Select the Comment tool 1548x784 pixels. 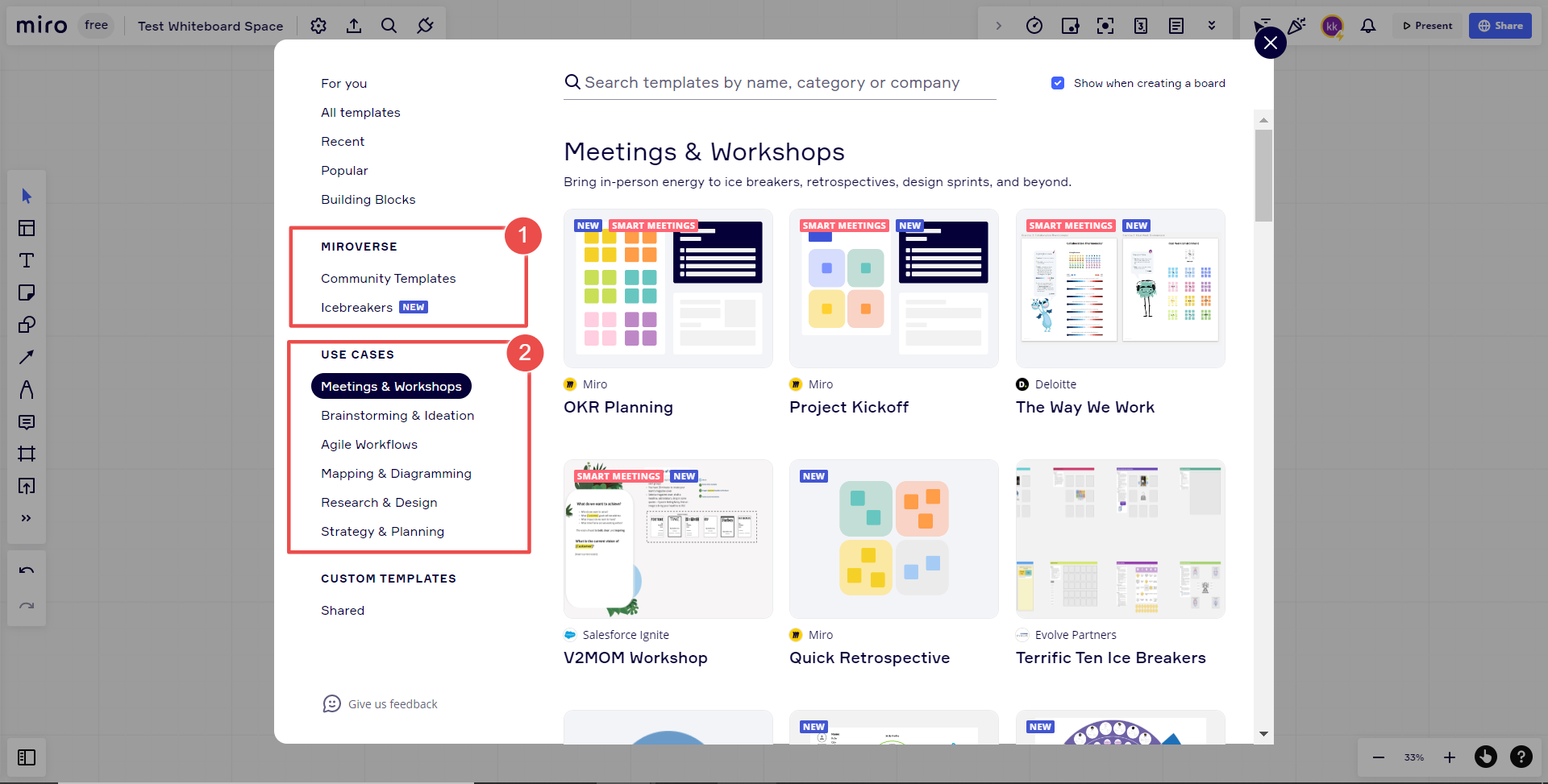27,421
